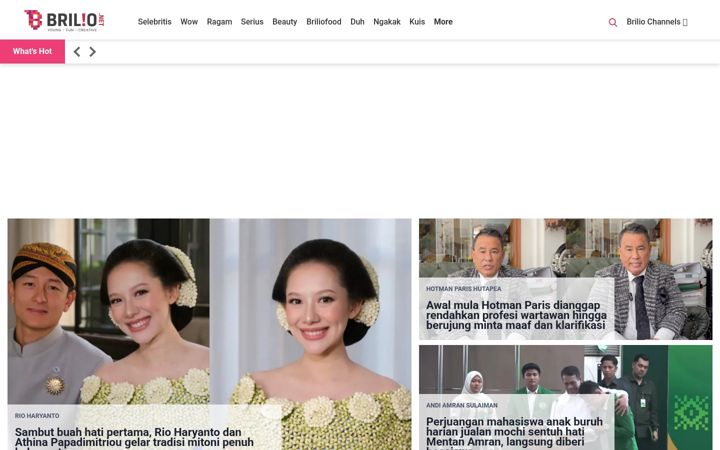Read the Rio Haryanto mitoni tradition article
720x450 pixels.
coord(134,439)
